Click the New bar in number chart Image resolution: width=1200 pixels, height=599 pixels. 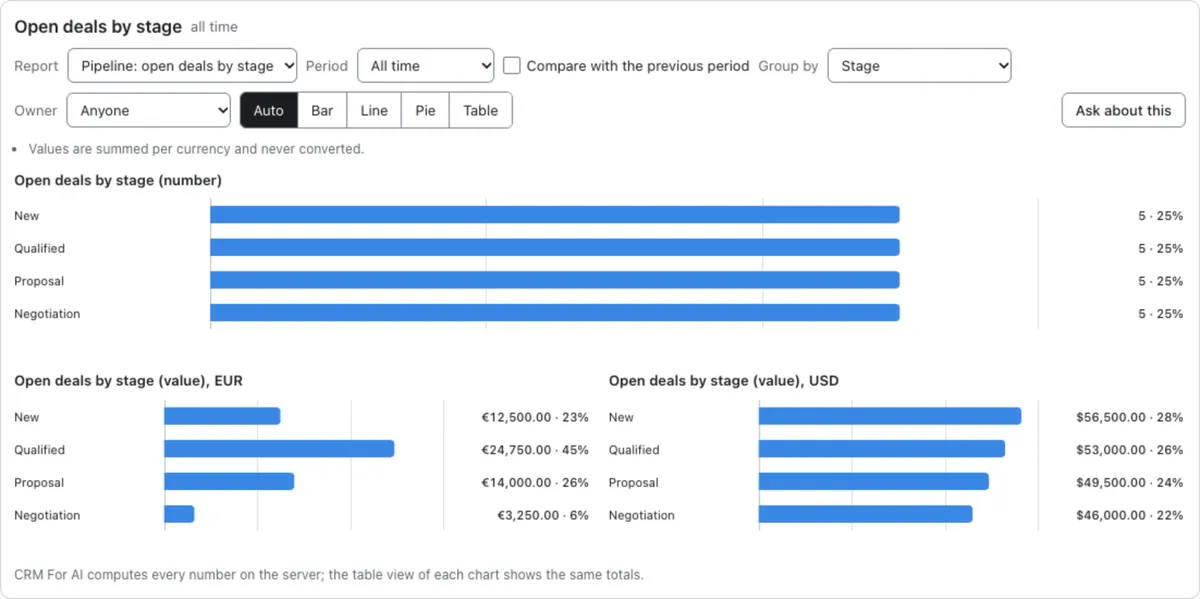[555, 215]
